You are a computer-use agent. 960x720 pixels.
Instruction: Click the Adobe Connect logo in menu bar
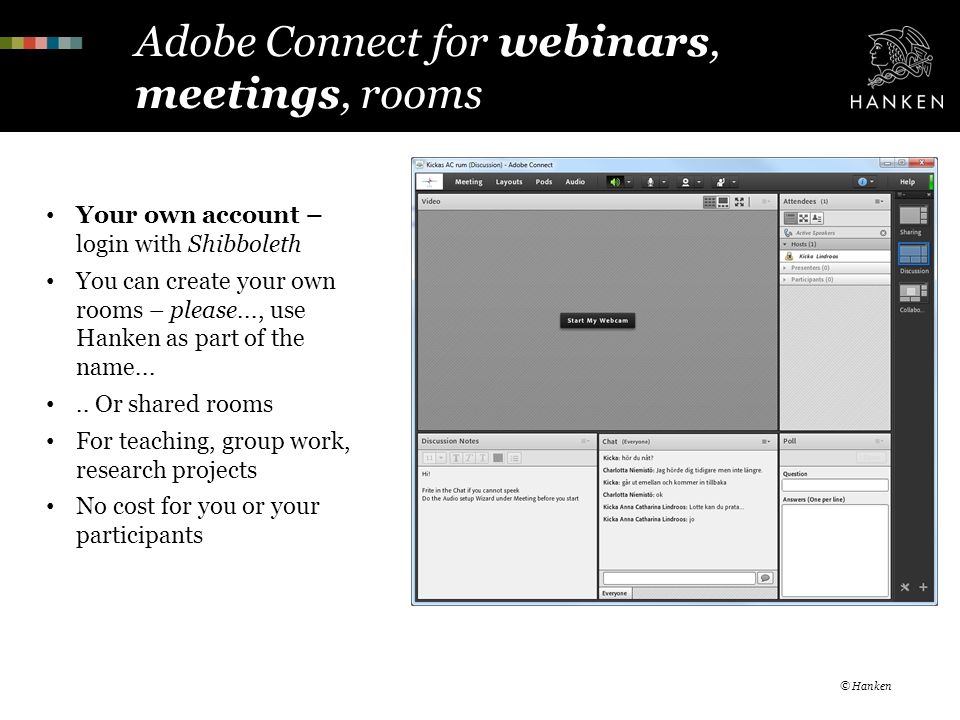tap(430, 182)
